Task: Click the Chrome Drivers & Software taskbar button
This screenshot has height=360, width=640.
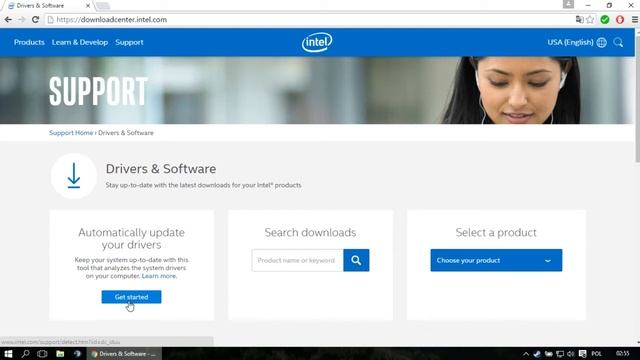Action: 124,353
